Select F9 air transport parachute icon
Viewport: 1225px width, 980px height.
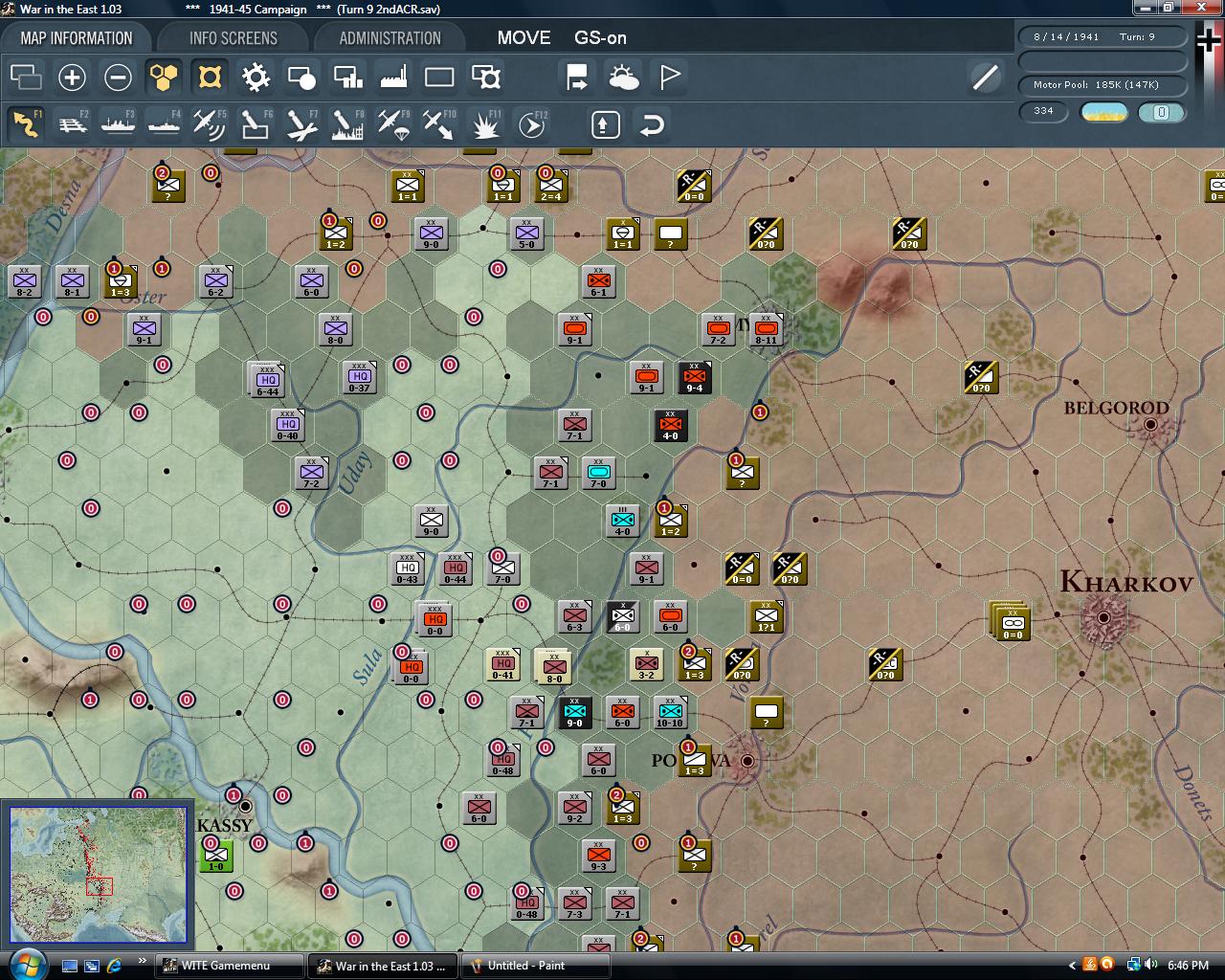tap(393, 124)
